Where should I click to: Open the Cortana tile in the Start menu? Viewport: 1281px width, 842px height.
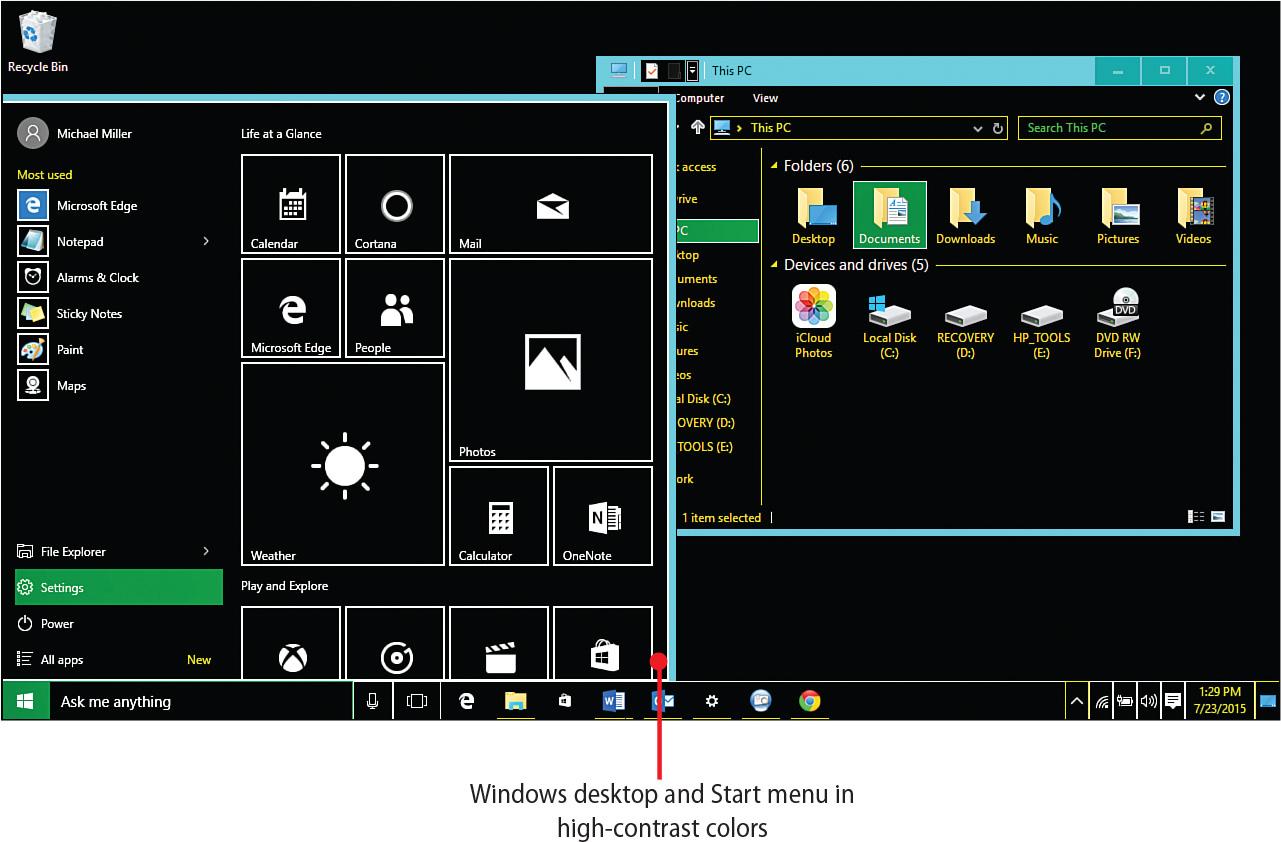tap(394, 204)
